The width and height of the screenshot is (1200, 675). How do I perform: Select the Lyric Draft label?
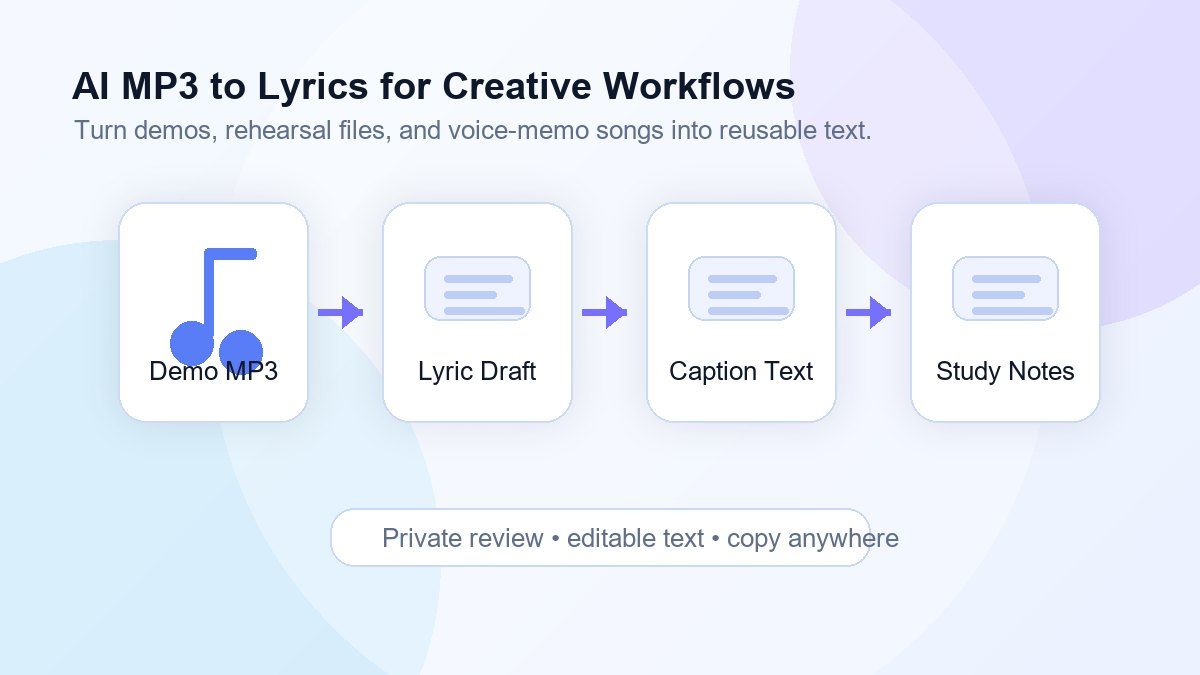tap(477, 372)
